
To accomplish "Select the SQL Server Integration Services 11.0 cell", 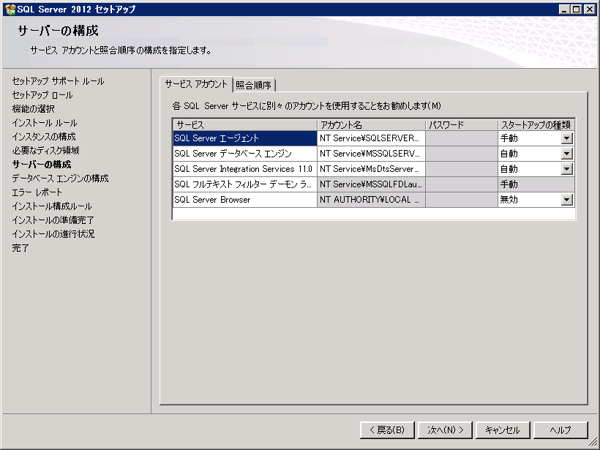I will (245, 169).
